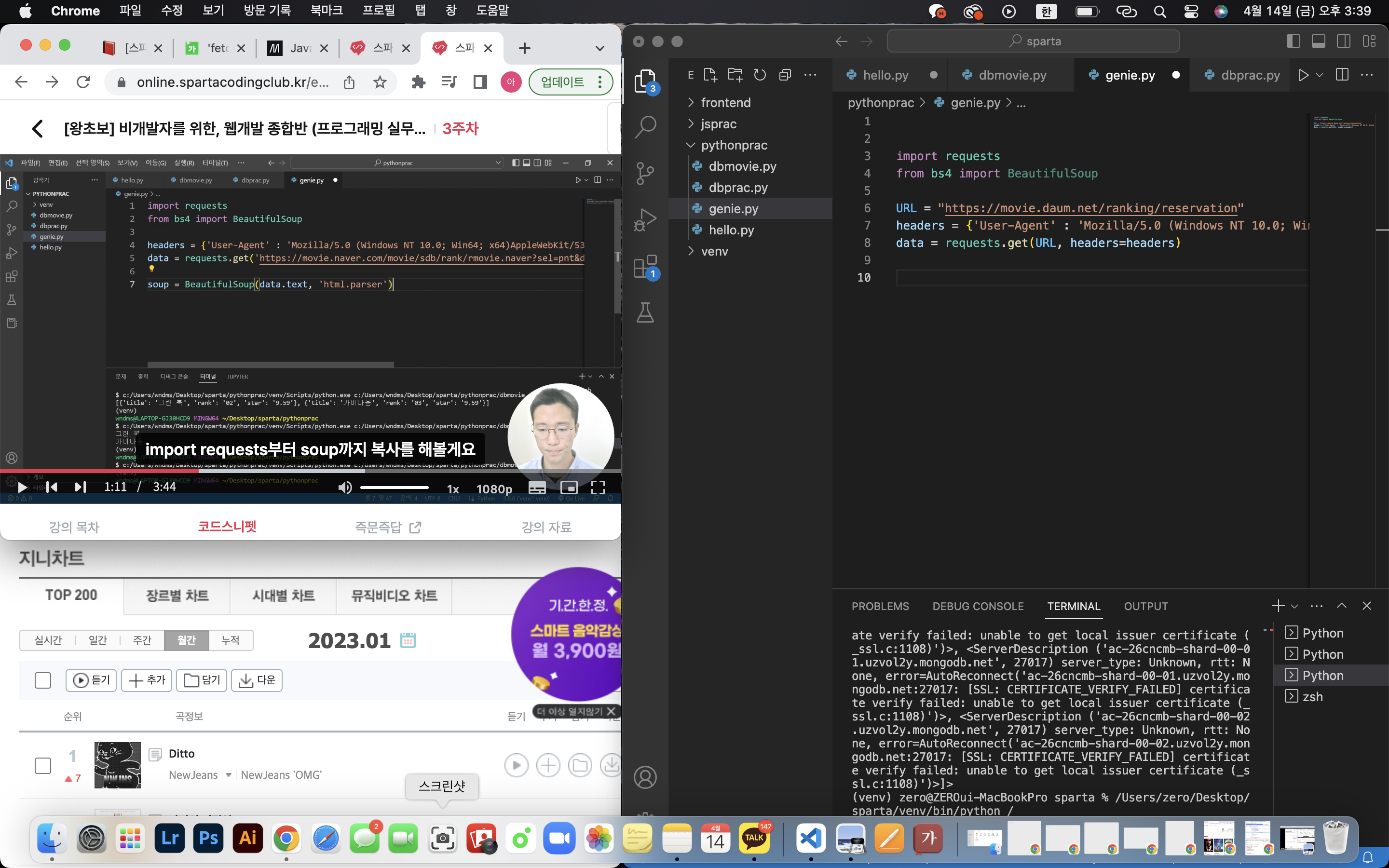The image size is (1389, 868).
Task: Click the 듣기 button in Genie chart toolbar
Action: [91, 680]
